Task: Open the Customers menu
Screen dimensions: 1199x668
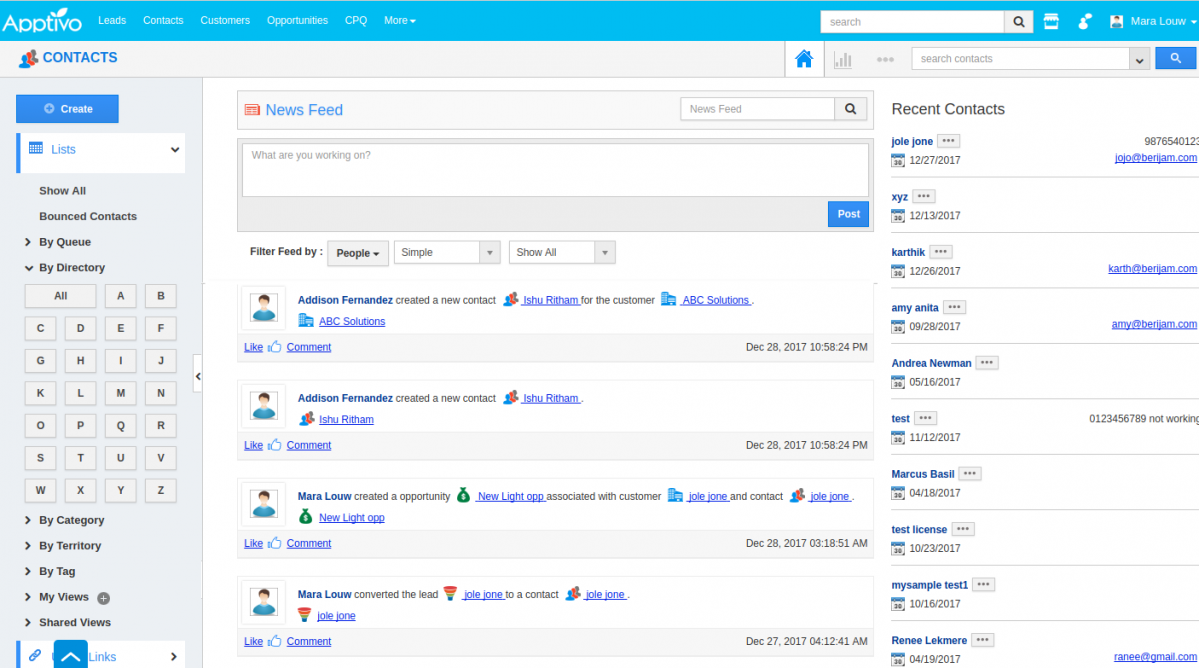Action: coord(225,21)
